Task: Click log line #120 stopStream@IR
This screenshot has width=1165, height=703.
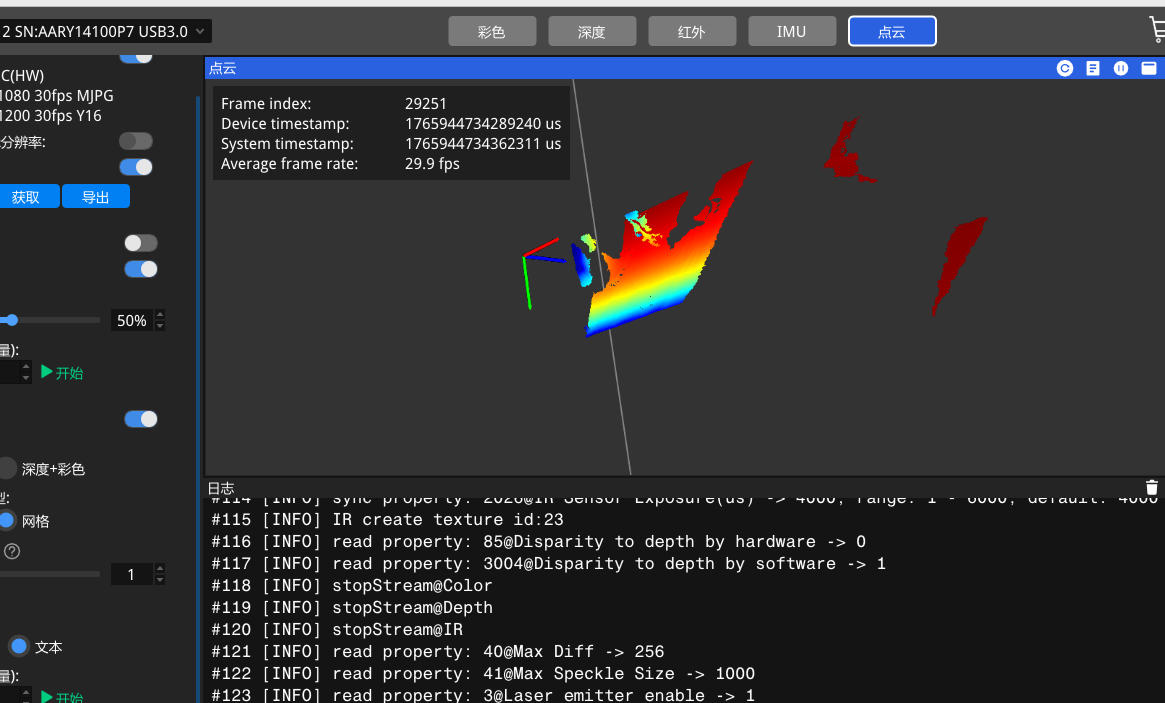Action: point(337,629)
